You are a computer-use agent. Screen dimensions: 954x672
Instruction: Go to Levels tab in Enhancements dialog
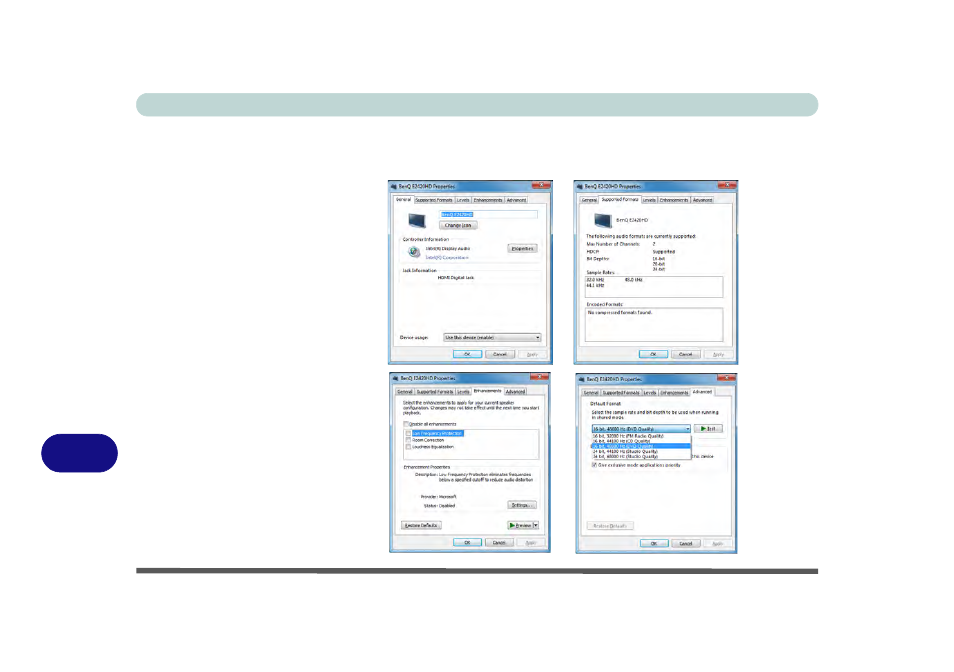point(464,392)
